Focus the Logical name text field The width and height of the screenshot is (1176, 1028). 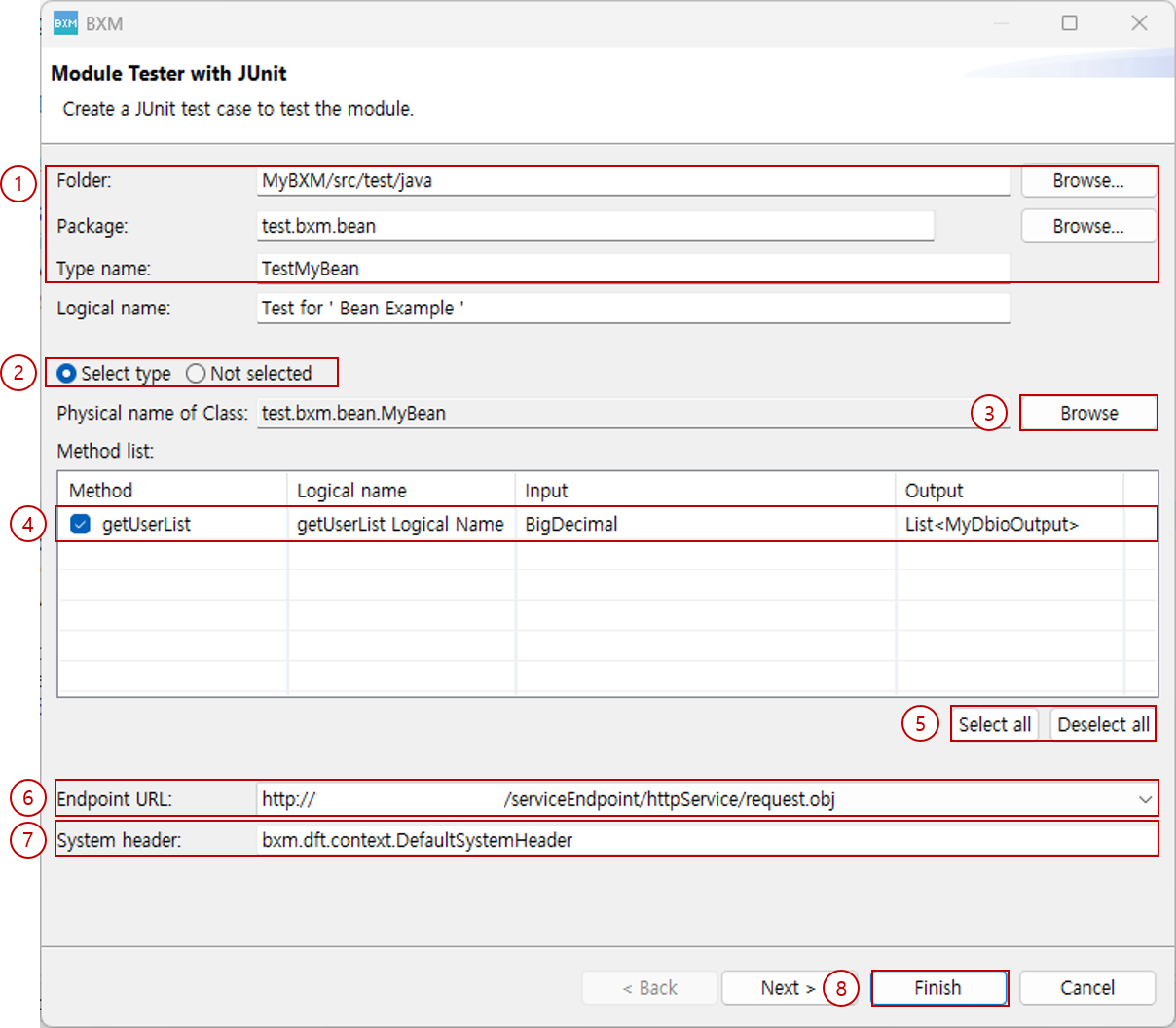click(633, 309)
